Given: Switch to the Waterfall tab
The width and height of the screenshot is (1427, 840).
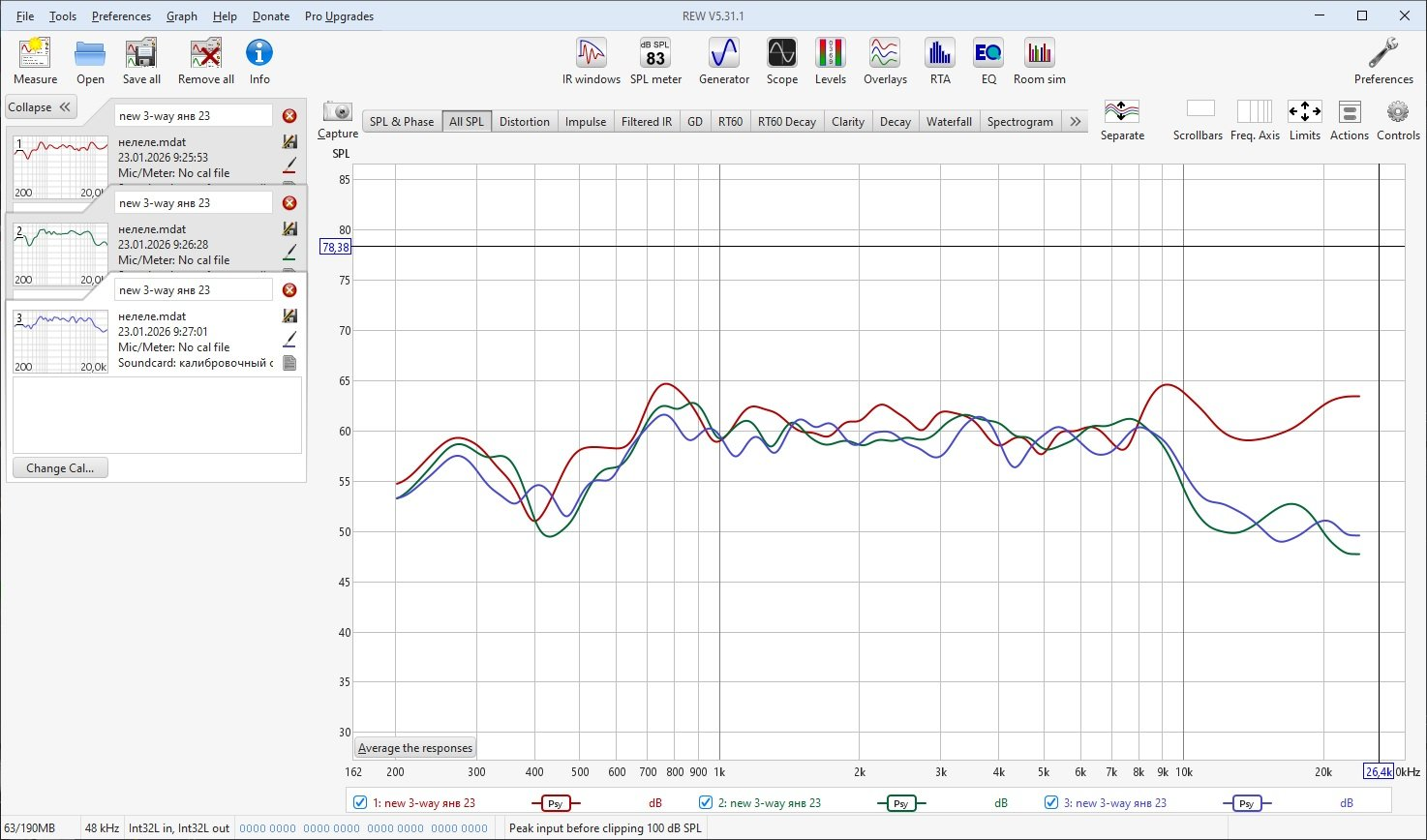Looking at the screenshot, I should pyautogui.click(x=948, y=122).
